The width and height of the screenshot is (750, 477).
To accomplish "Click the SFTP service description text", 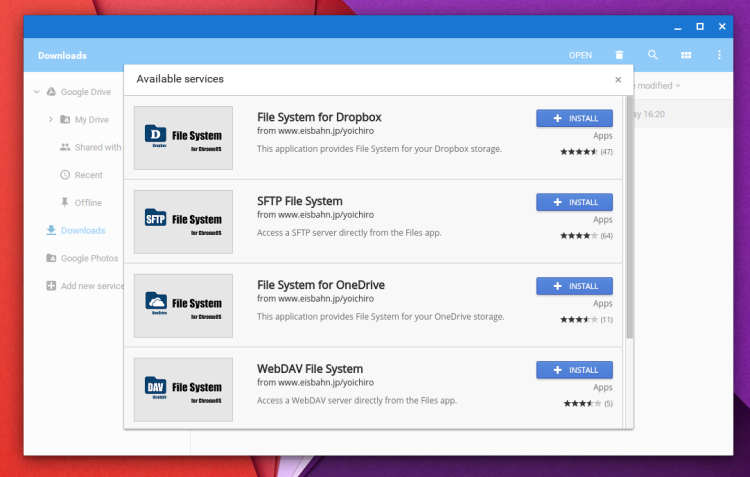I will 349,233.
